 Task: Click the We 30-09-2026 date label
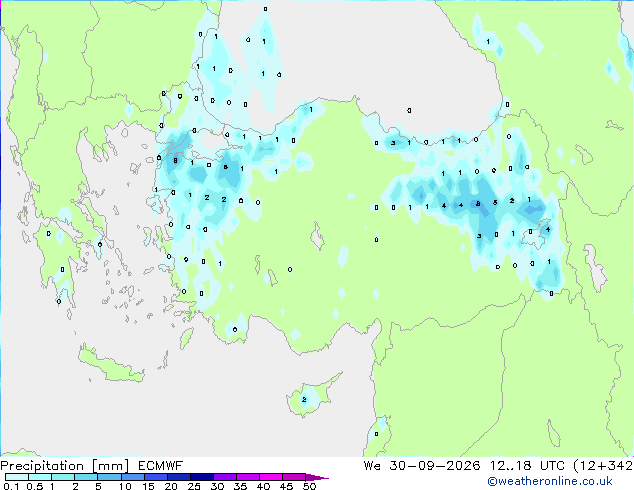tap(422, 466)
